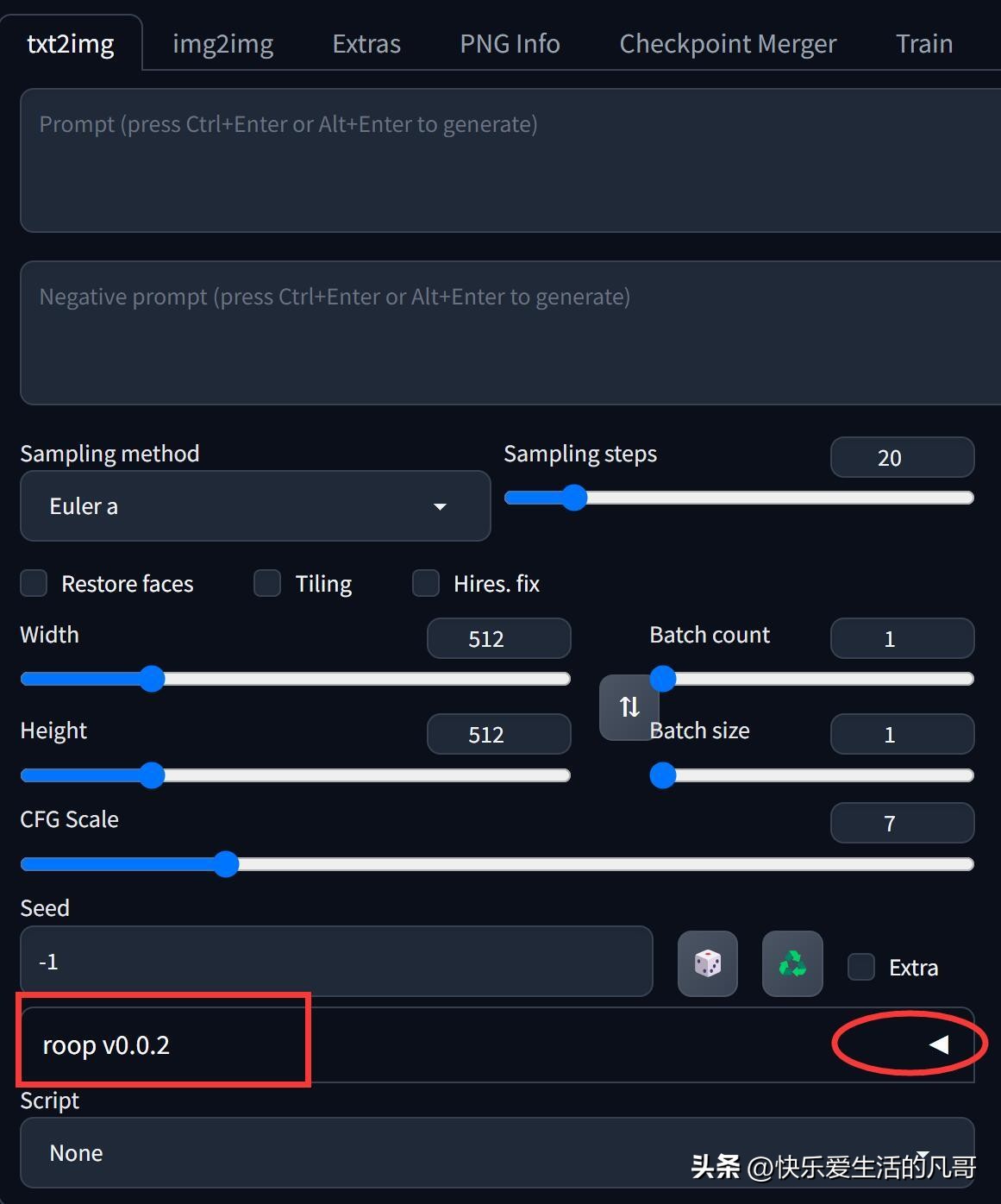Open the Checkpoint Merger tab
1001x1204 pixels.
[727, 42]
